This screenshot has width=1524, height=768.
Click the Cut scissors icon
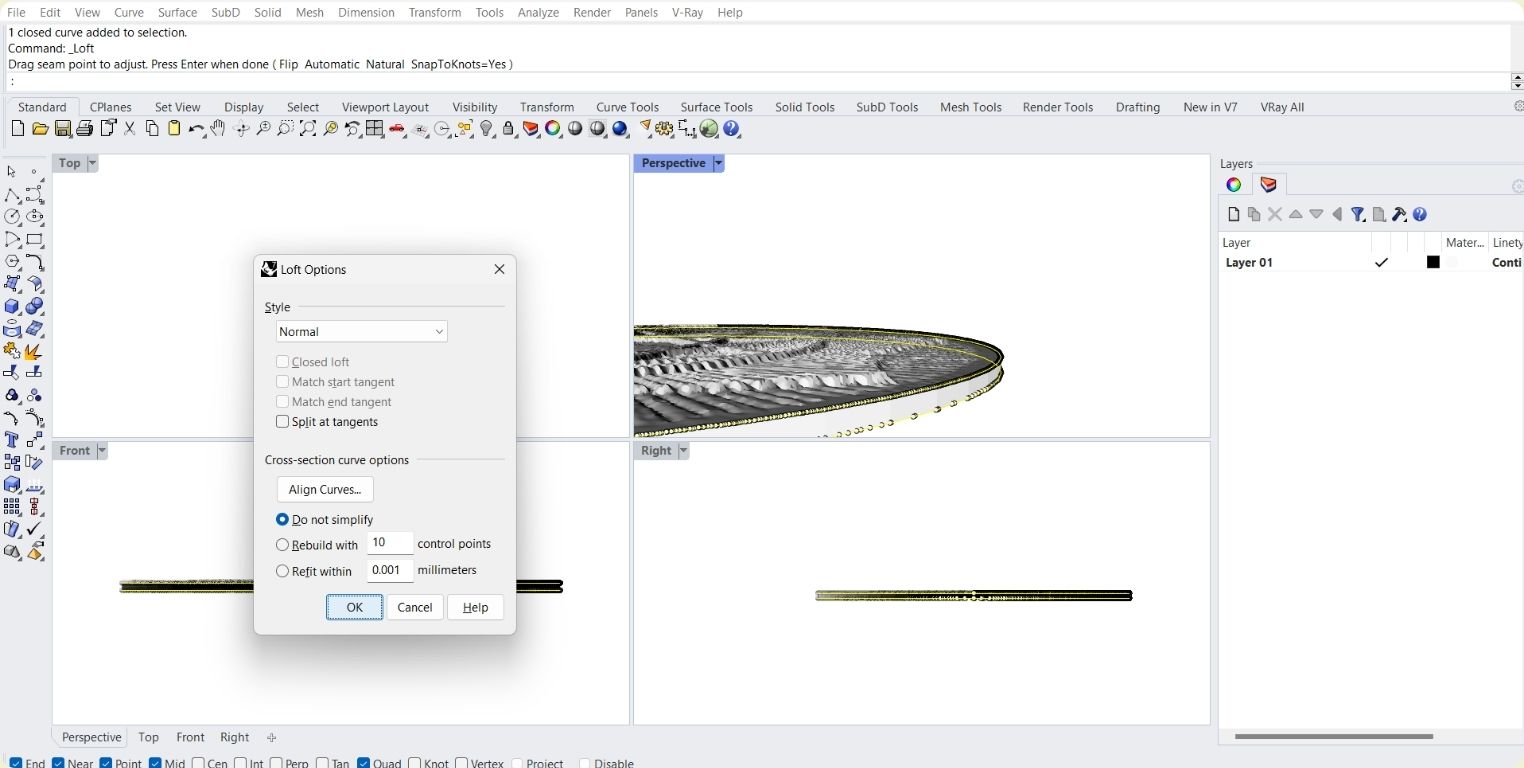[130, 129]
